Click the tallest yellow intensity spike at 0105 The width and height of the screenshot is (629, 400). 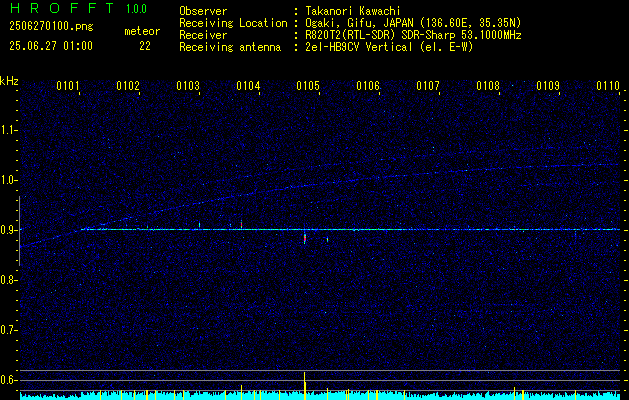(x=304, y=386)
